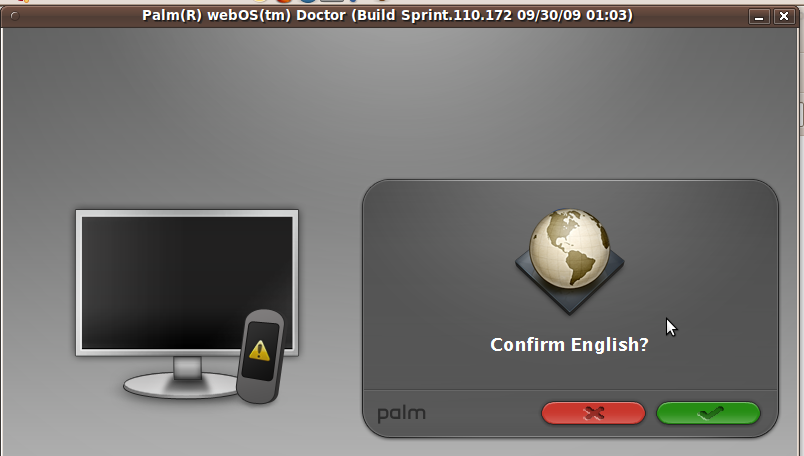Click the dialog footer between palm logo and red button

[483, 413]
